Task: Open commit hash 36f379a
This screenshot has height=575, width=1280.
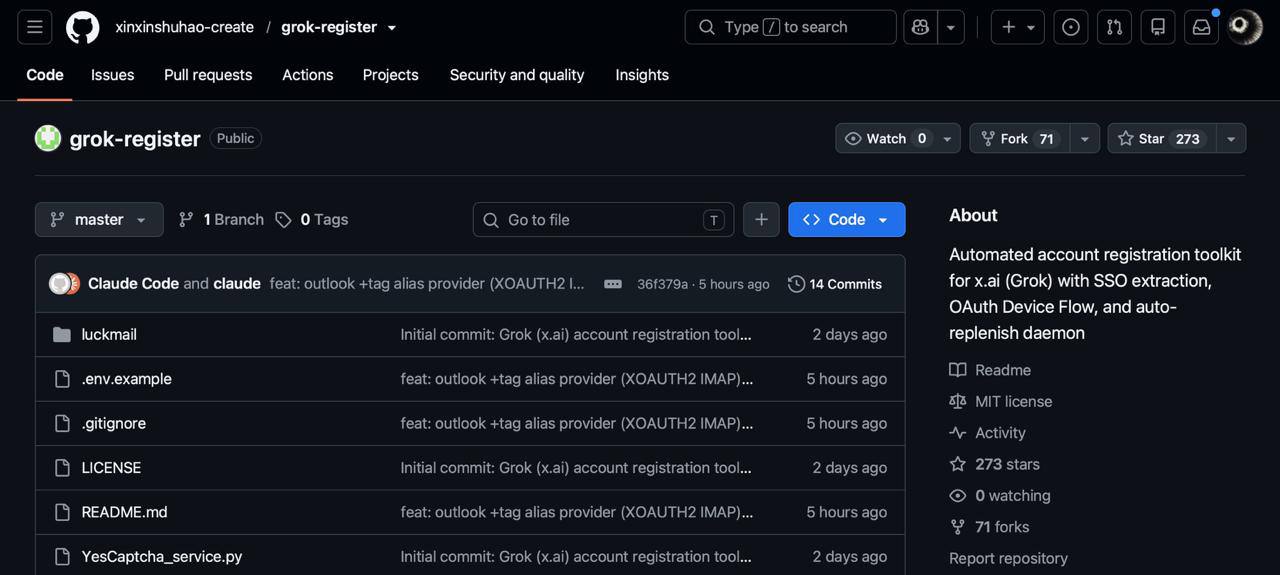Action: (662, 284)
